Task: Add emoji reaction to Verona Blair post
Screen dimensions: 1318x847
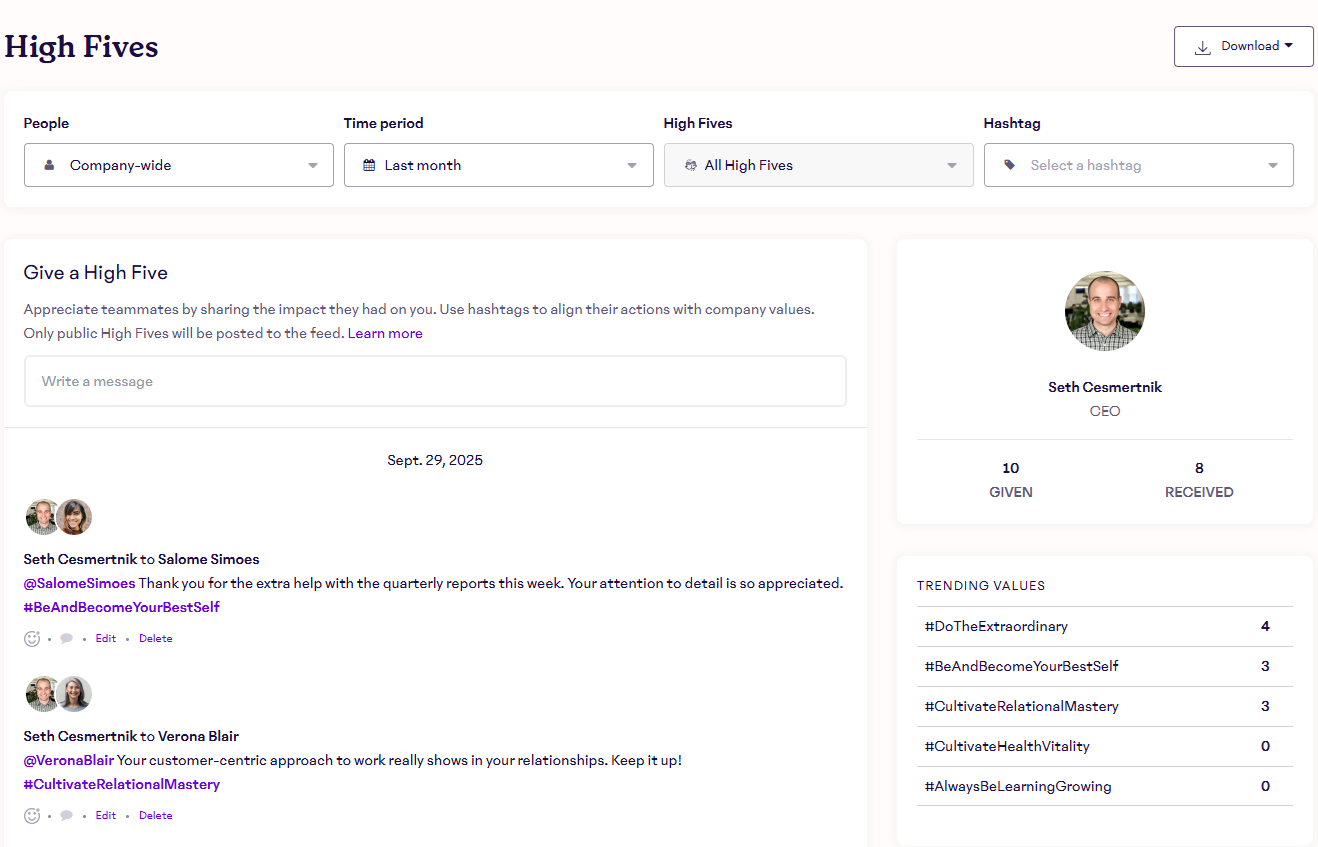Action: tap(32, 815)
